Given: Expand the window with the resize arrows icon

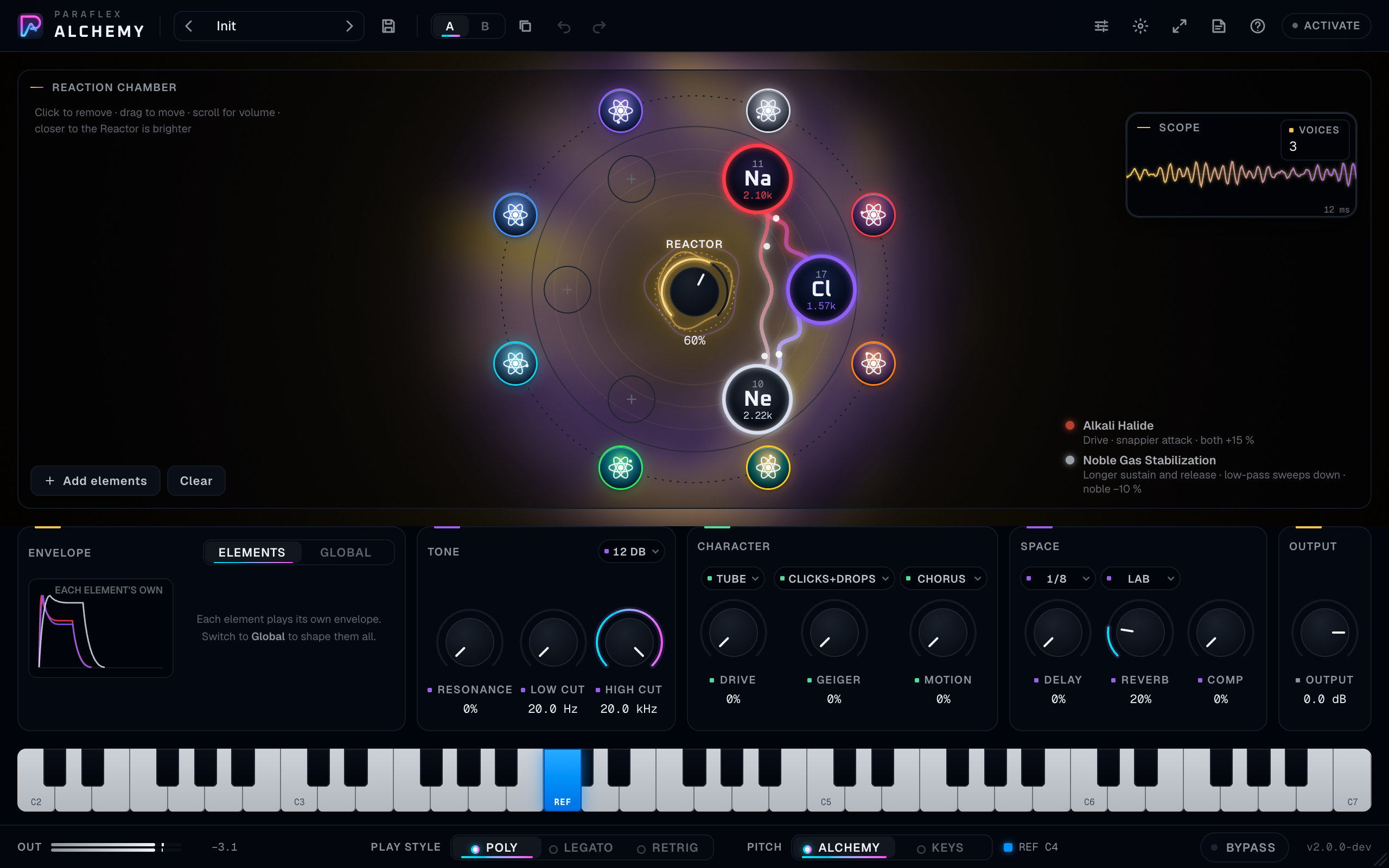Looking at the screenshot, I should 1180,26.
